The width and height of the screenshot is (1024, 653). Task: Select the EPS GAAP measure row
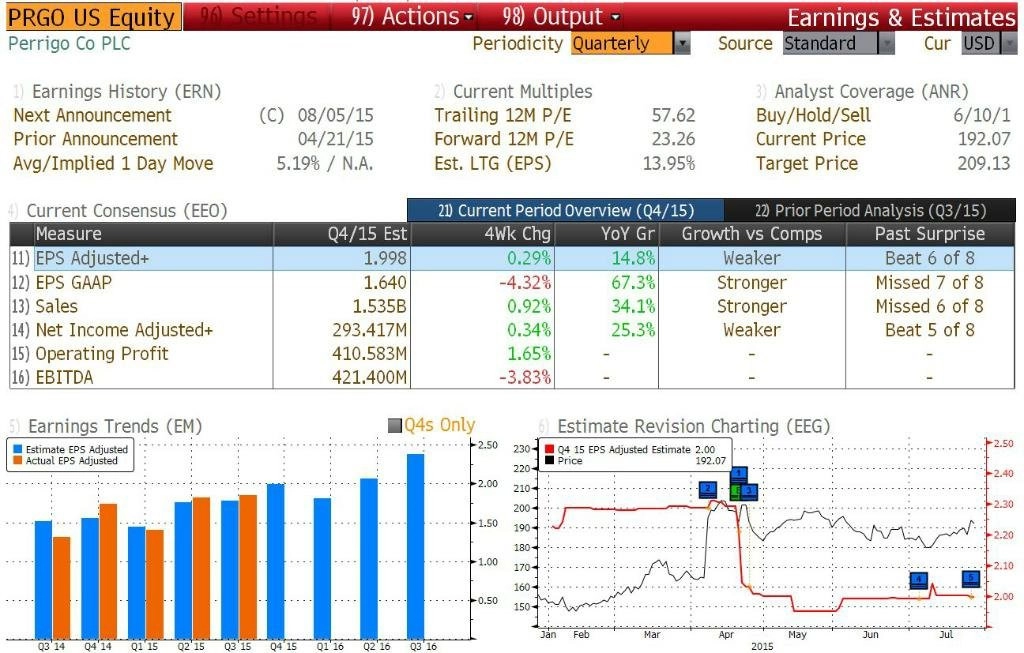click(x=512, y=283)
